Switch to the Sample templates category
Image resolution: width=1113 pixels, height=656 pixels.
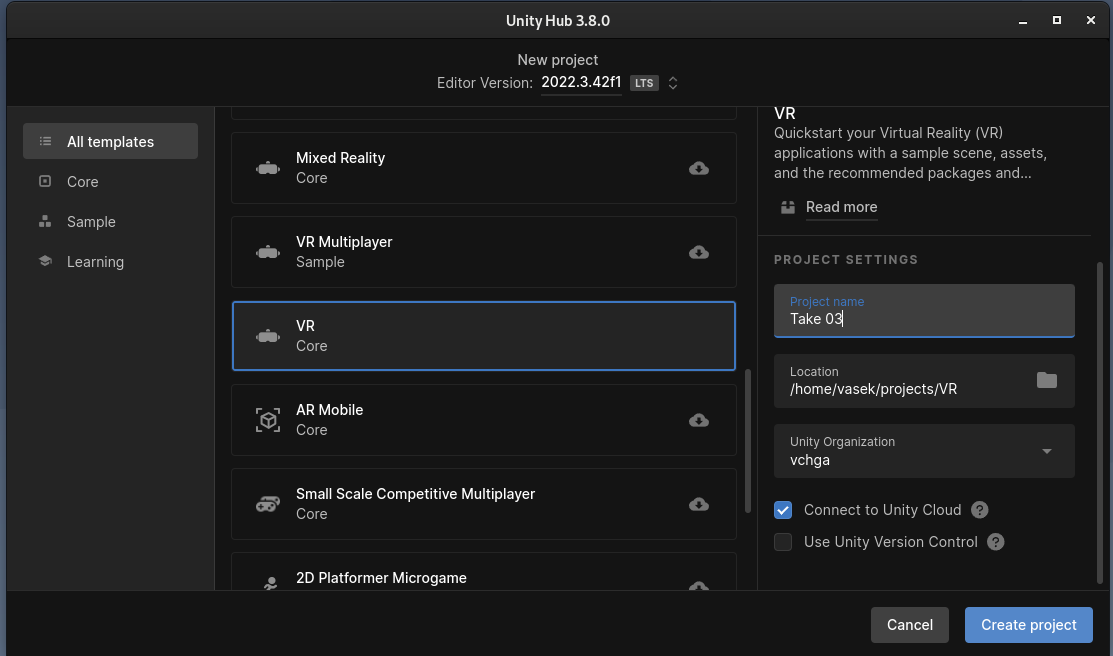tap(91, 222)
